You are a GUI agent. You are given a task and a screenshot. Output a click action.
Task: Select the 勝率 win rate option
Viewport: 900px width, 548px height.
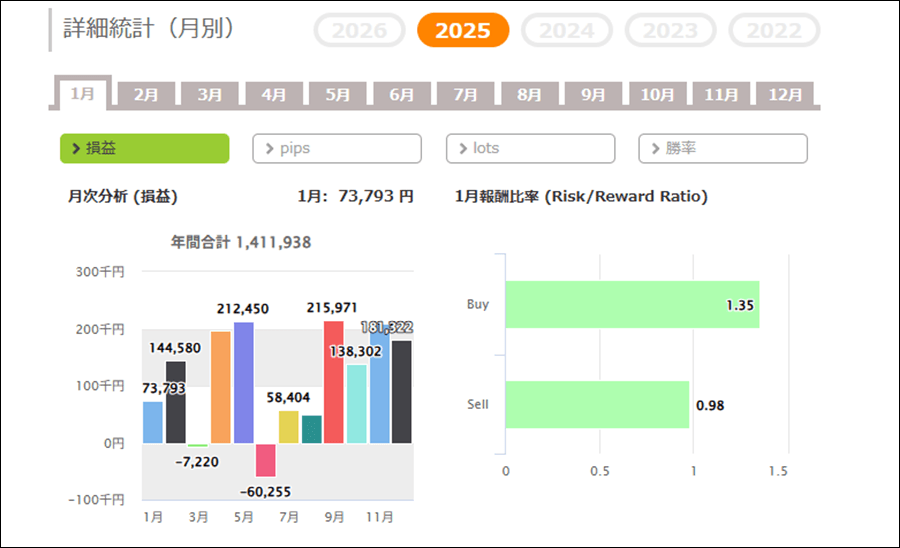click(723, 148)
